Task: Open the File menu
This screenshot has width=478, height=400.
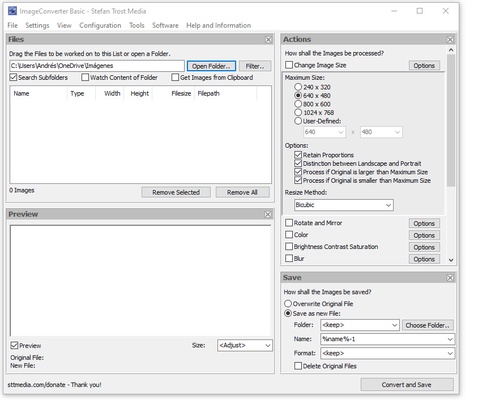Action: [12, 25]
